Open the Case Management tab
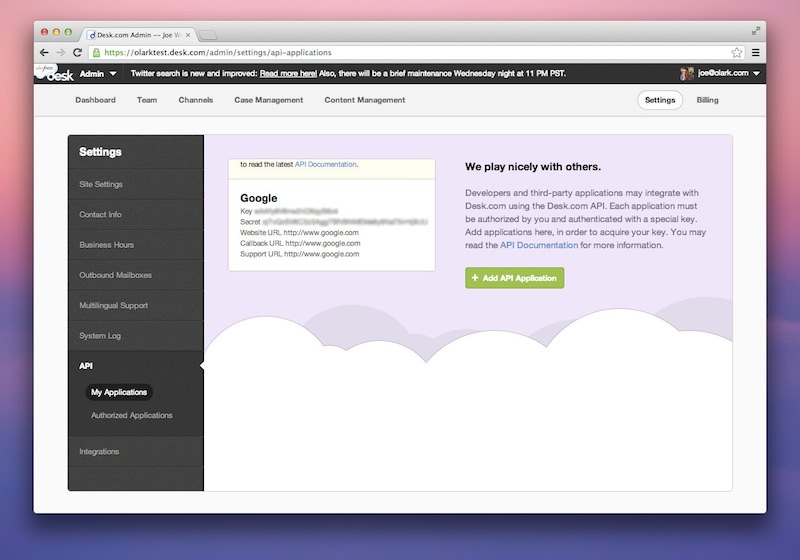Image resolution: width=800 pixels, height=560 pixels. click(x=268, y=100)
